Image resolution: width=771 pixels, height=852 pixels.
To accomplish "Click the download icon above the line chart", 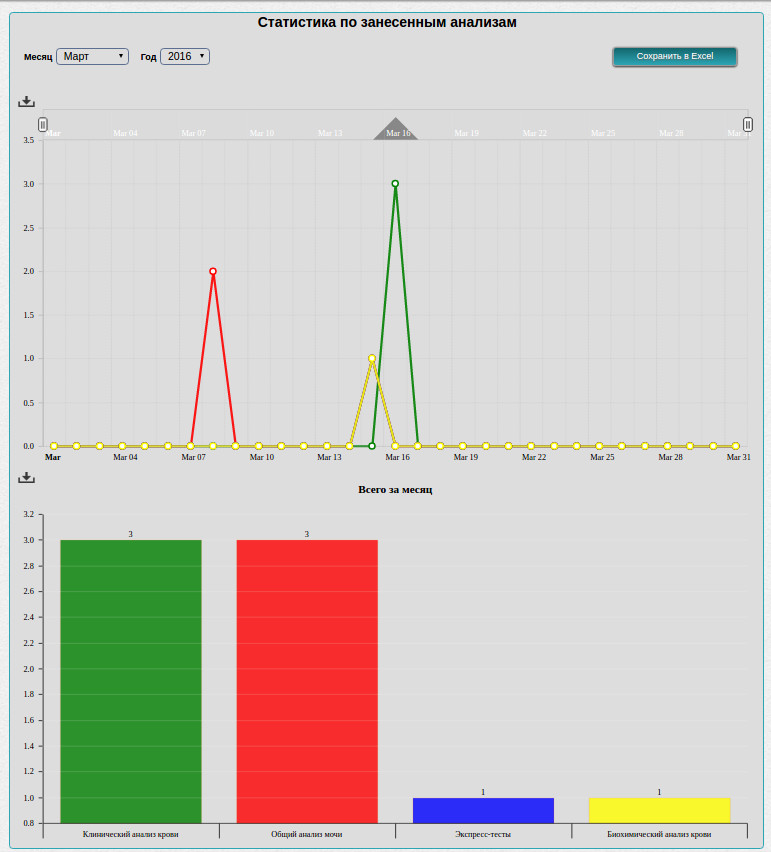I will click(x=27, y=102).
